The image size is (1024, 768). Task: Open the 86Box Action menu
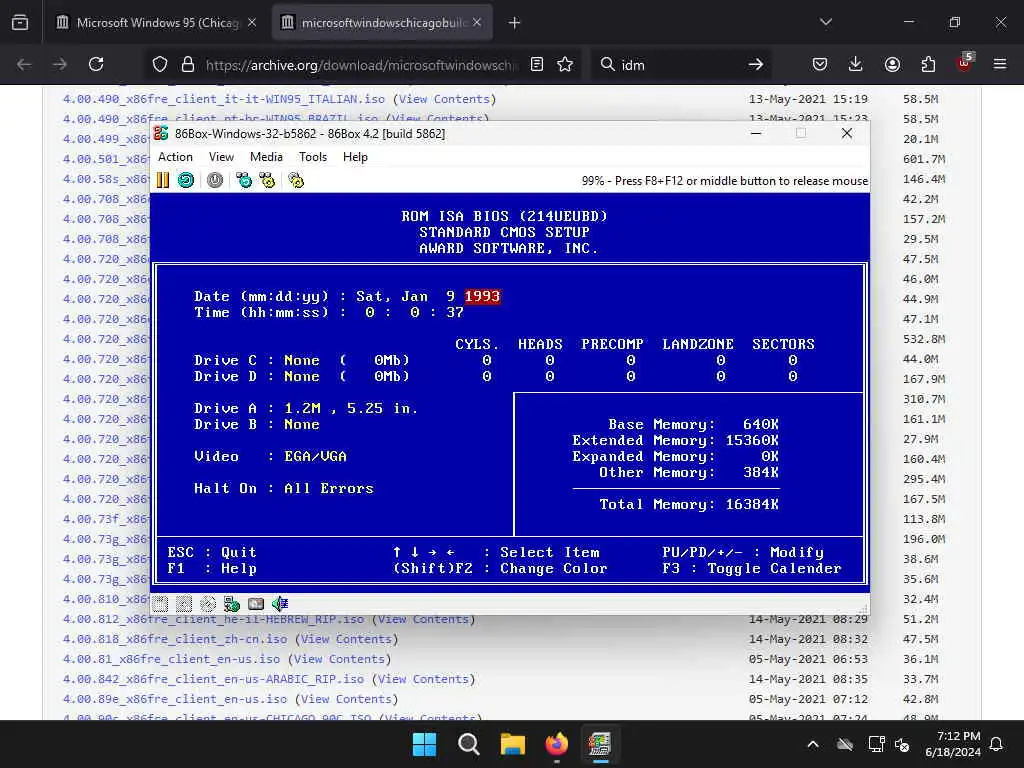(x=175, y=157)
